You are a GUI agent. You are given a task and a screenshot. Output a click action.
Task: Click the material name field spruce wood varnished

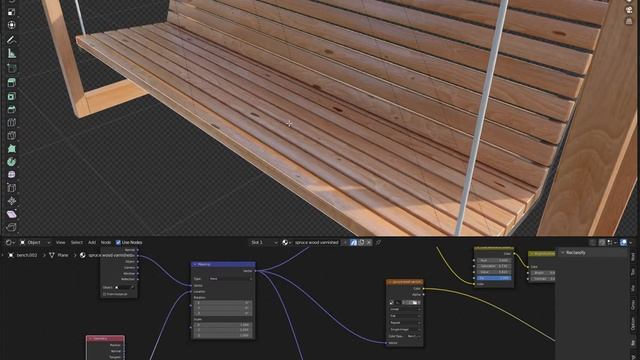click(317, 242)
